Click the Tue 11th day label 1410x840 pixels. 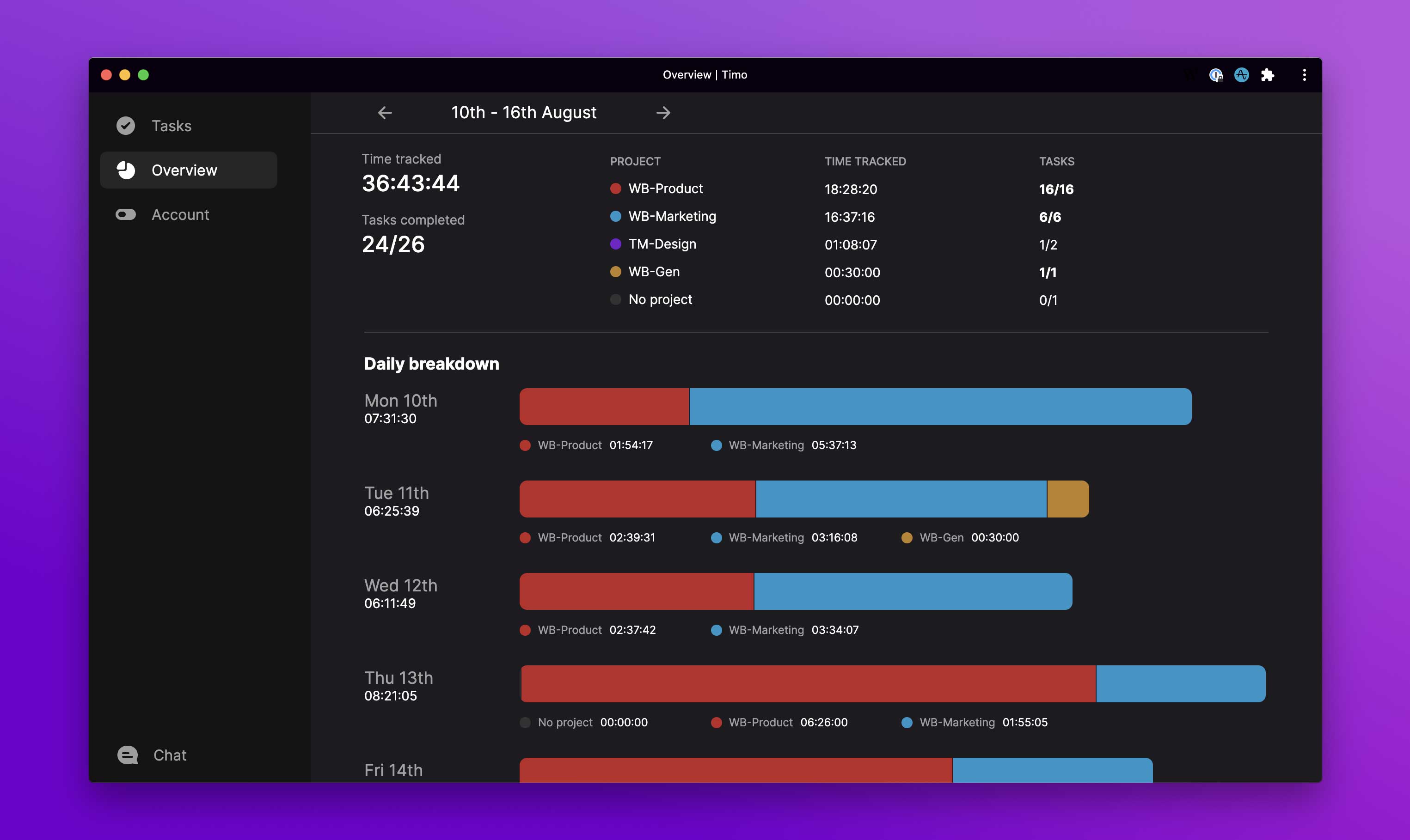pos(396,493)
